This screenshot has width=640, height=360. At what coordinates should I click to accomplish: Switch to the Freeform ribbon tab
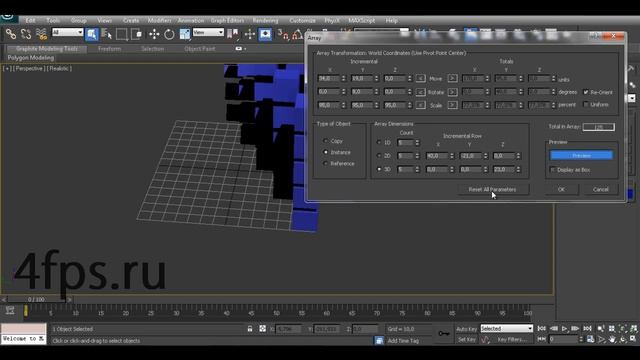[109, 49]
